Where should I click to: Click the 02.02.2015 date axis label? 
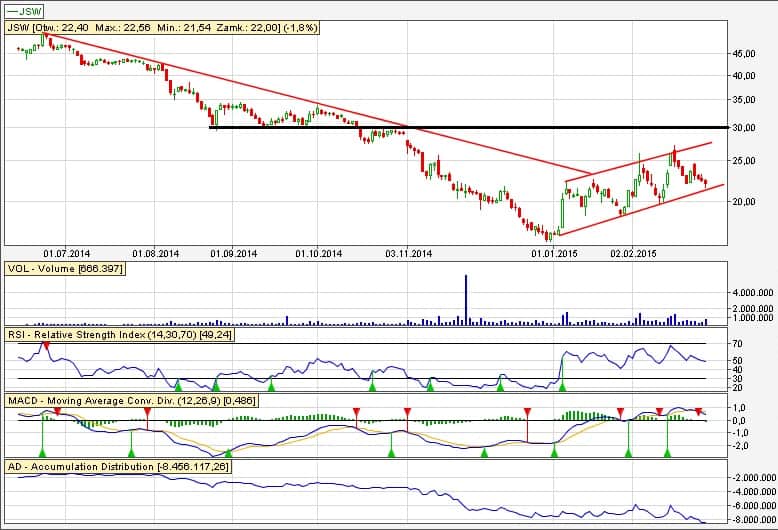(x=634, y=254)
